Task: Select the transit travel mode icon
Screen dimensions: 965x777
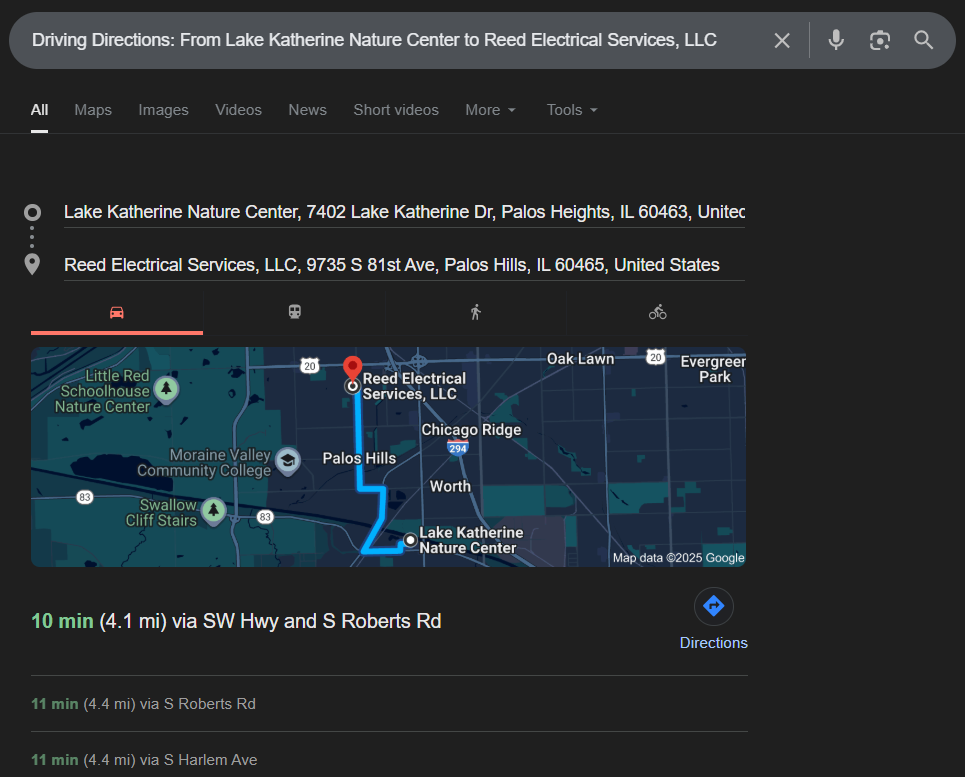Action: coord(295,312)
